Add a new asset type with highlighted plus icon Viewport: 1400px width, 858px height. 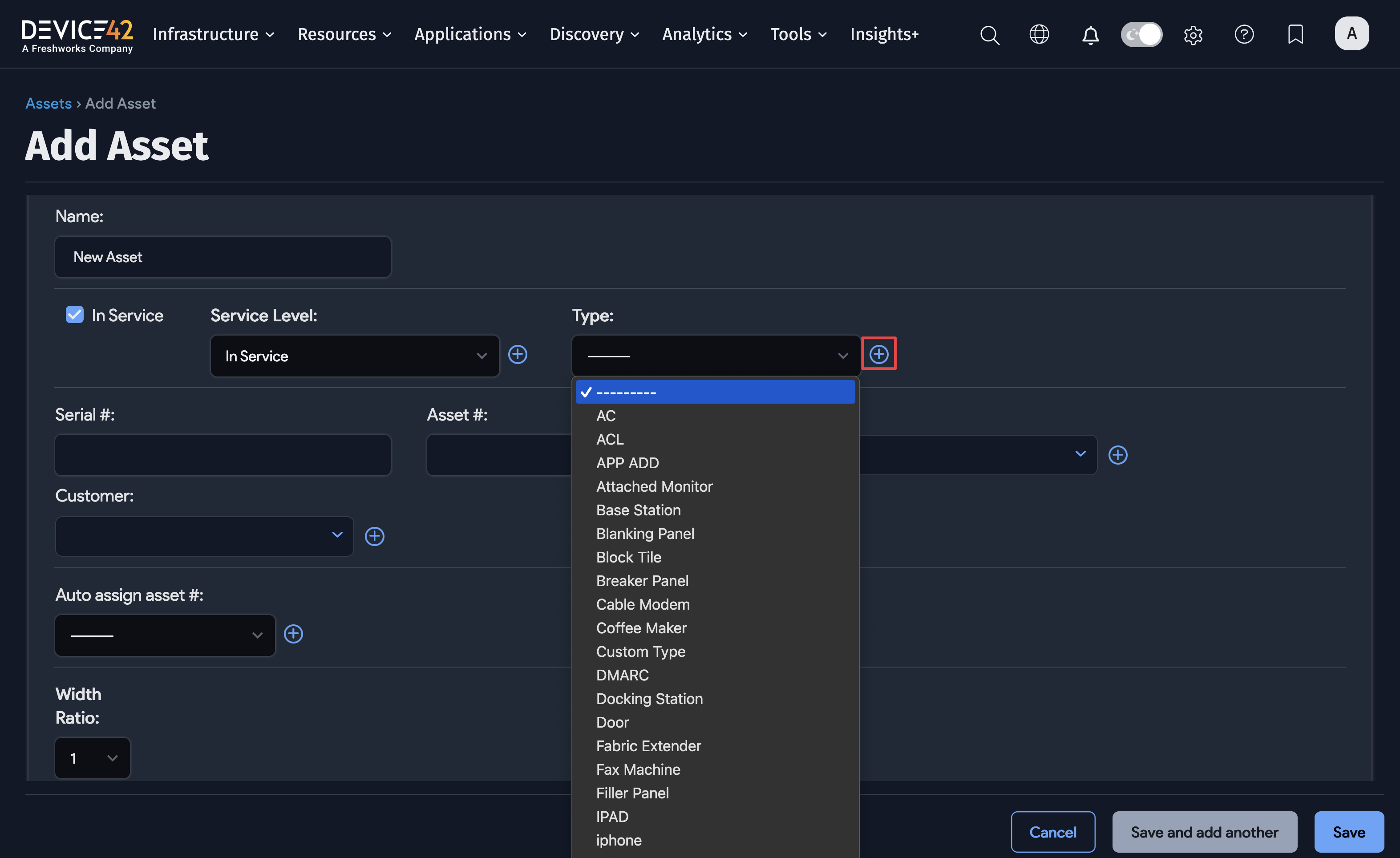click(x=878, y=353)
